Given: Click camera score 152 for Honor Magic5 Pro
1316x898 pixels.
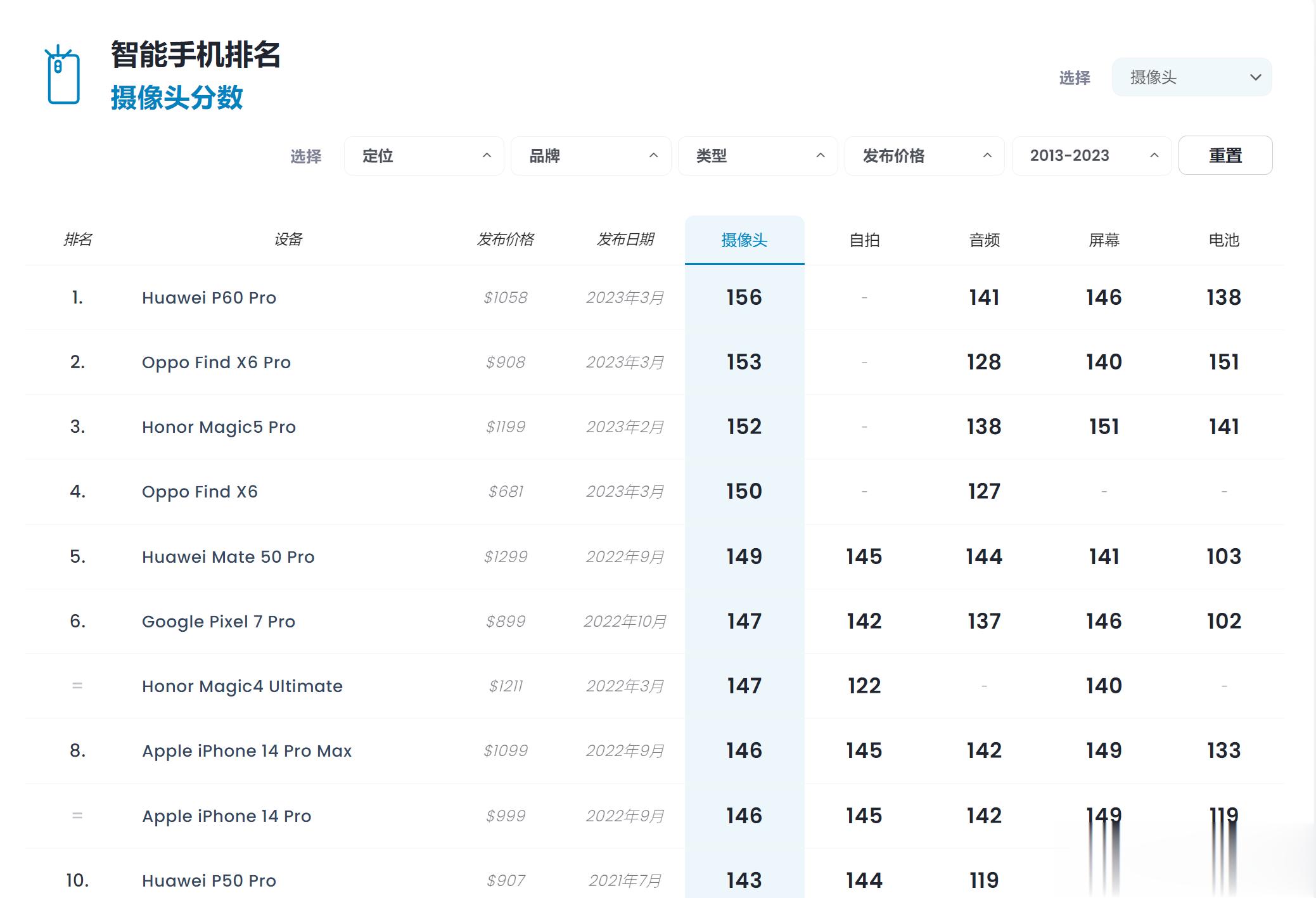Looking at the screenshot, I should [744, 427].
